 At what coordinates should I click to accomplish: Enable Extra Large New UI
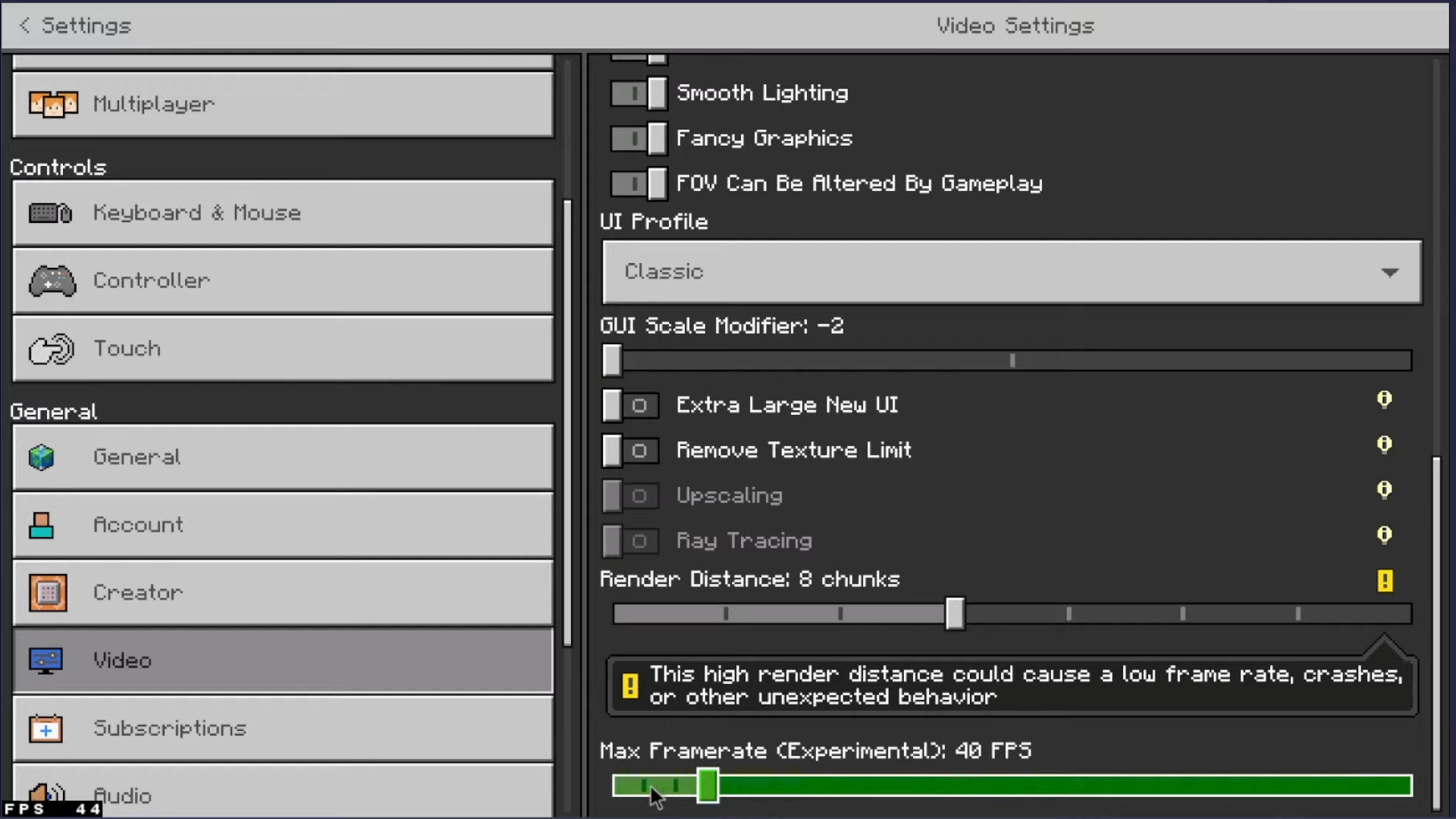click(x=630, y=406)
